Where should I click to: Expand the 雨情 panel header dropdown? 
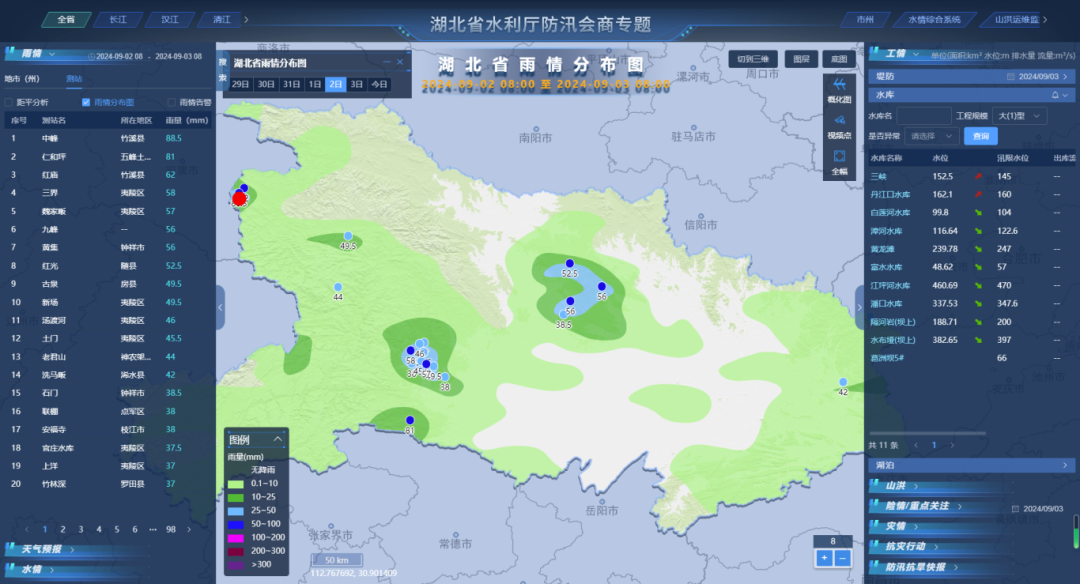(x=52, y=54)
